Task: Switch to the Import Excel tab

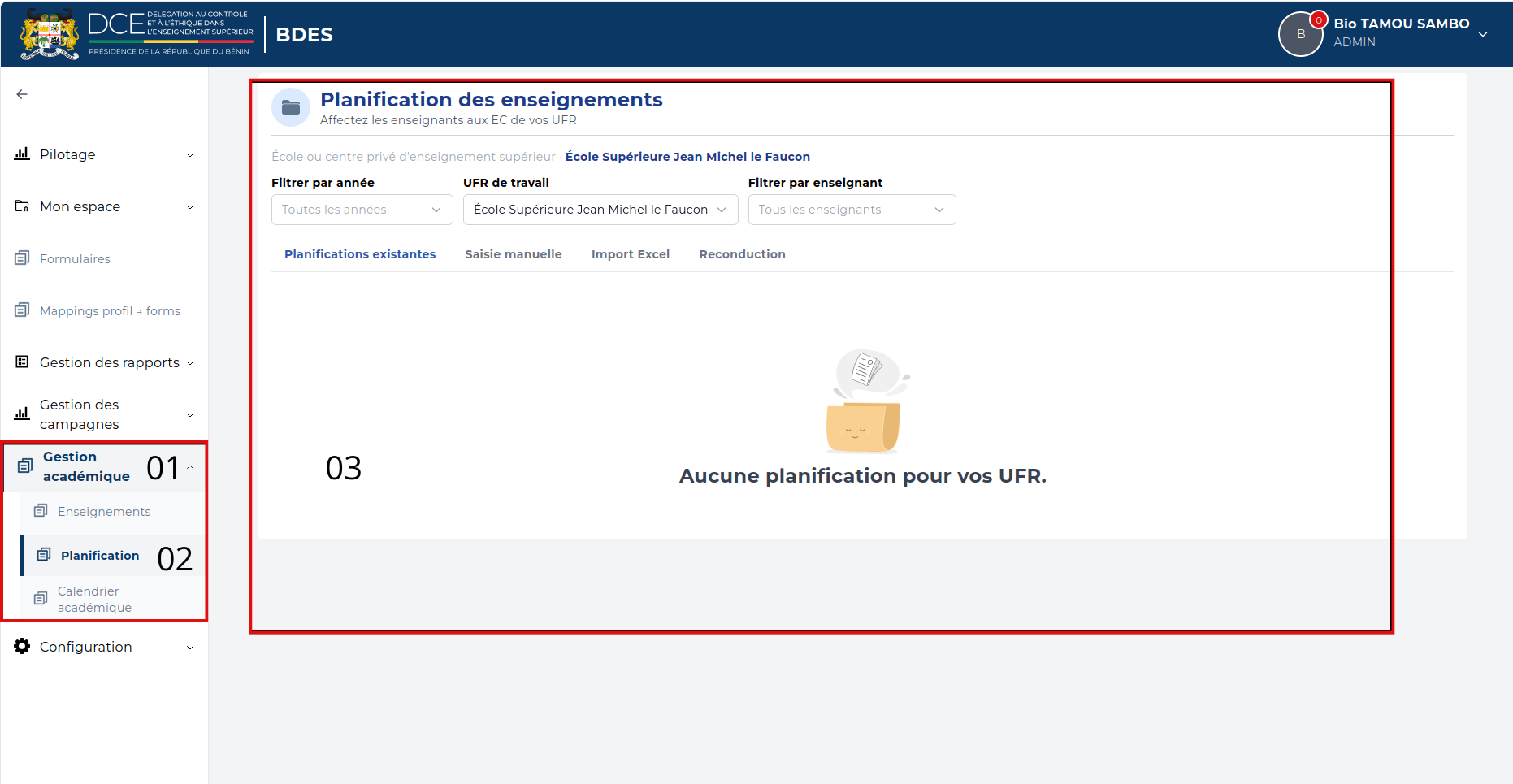Action: tap(631, 254)
